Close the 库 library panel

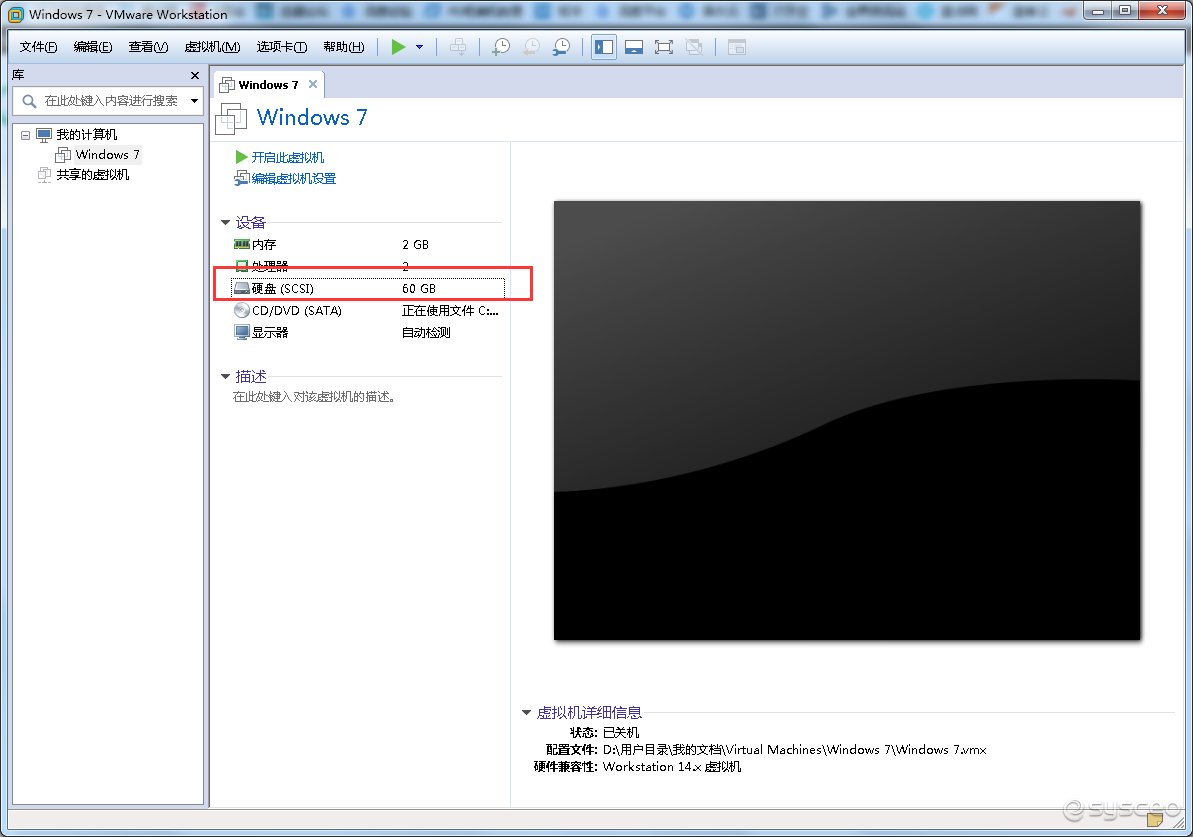[x=195, y=75]
